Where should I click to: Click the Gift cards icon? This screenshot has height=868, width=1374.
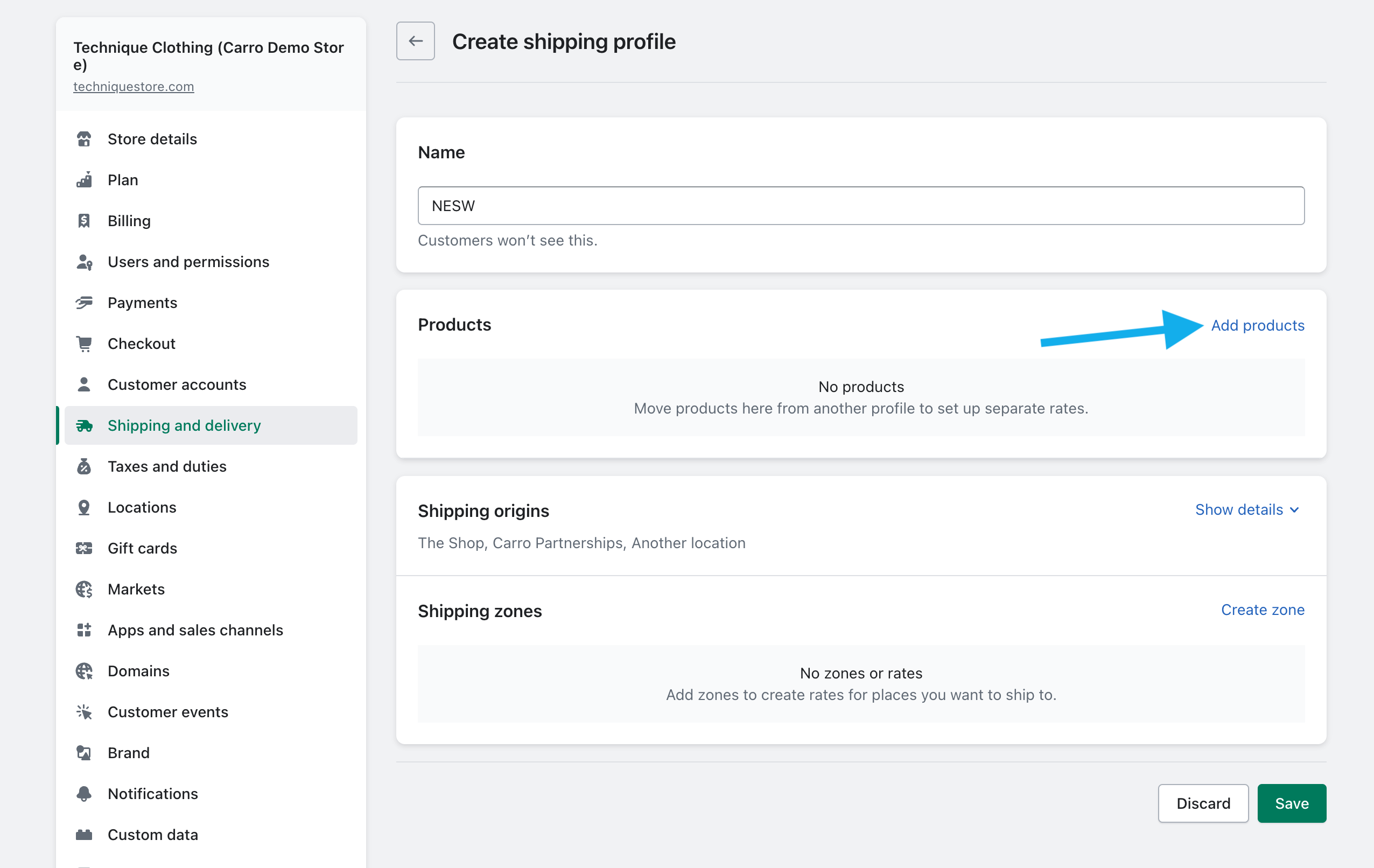[x=84, y=548]
